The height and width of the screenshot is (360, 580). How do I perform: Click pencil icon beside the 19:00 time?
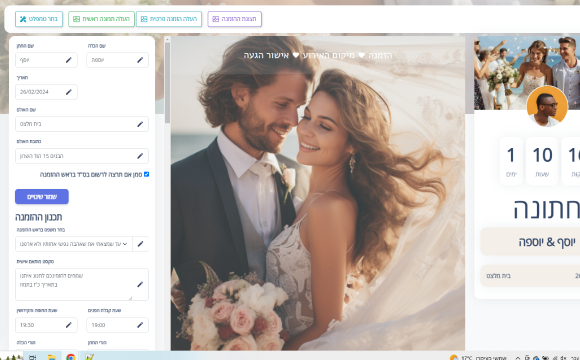(140, 325)
